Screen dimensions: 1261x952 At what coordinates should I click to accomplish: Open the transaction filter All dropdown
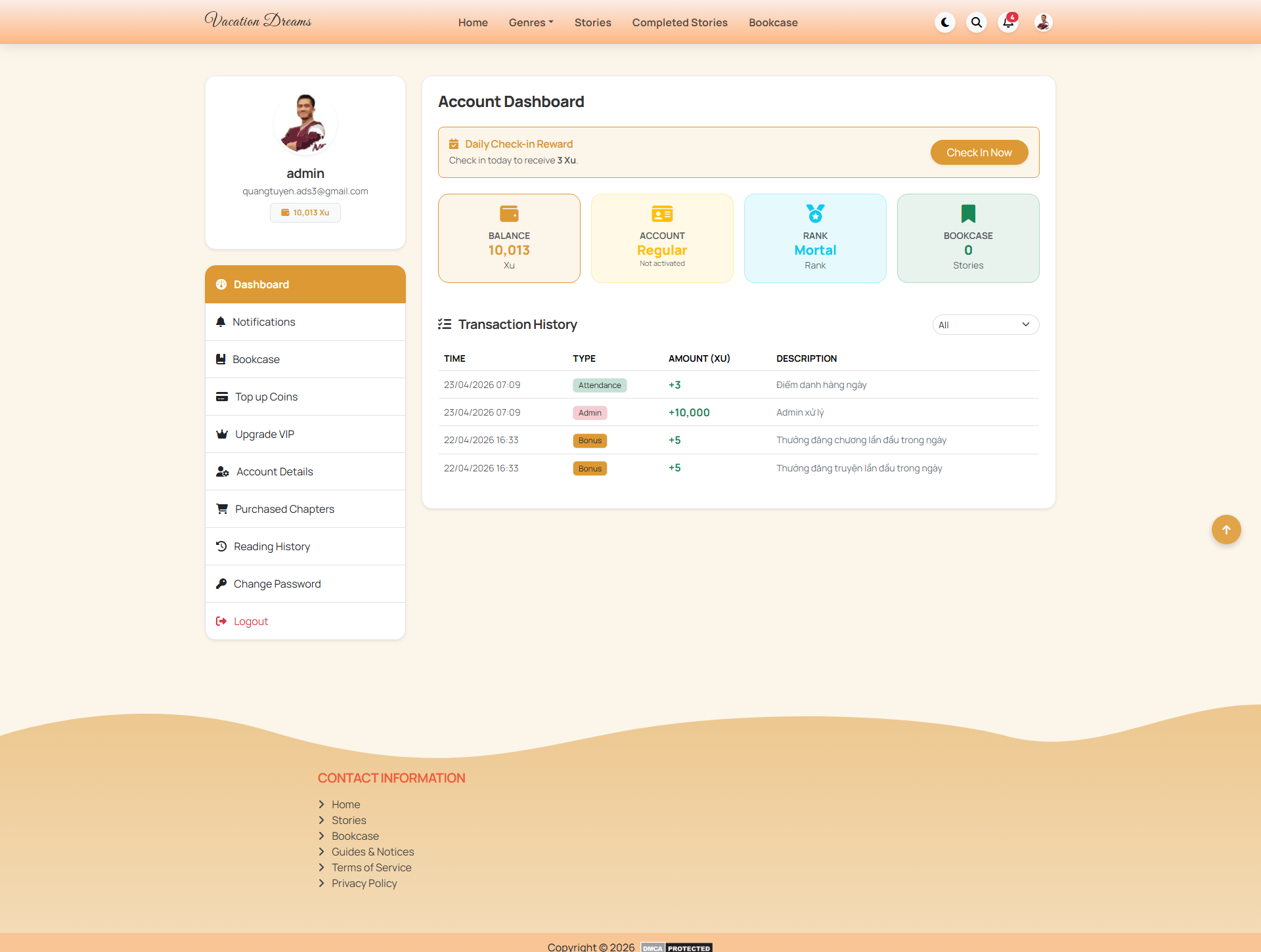pos(985,325)
